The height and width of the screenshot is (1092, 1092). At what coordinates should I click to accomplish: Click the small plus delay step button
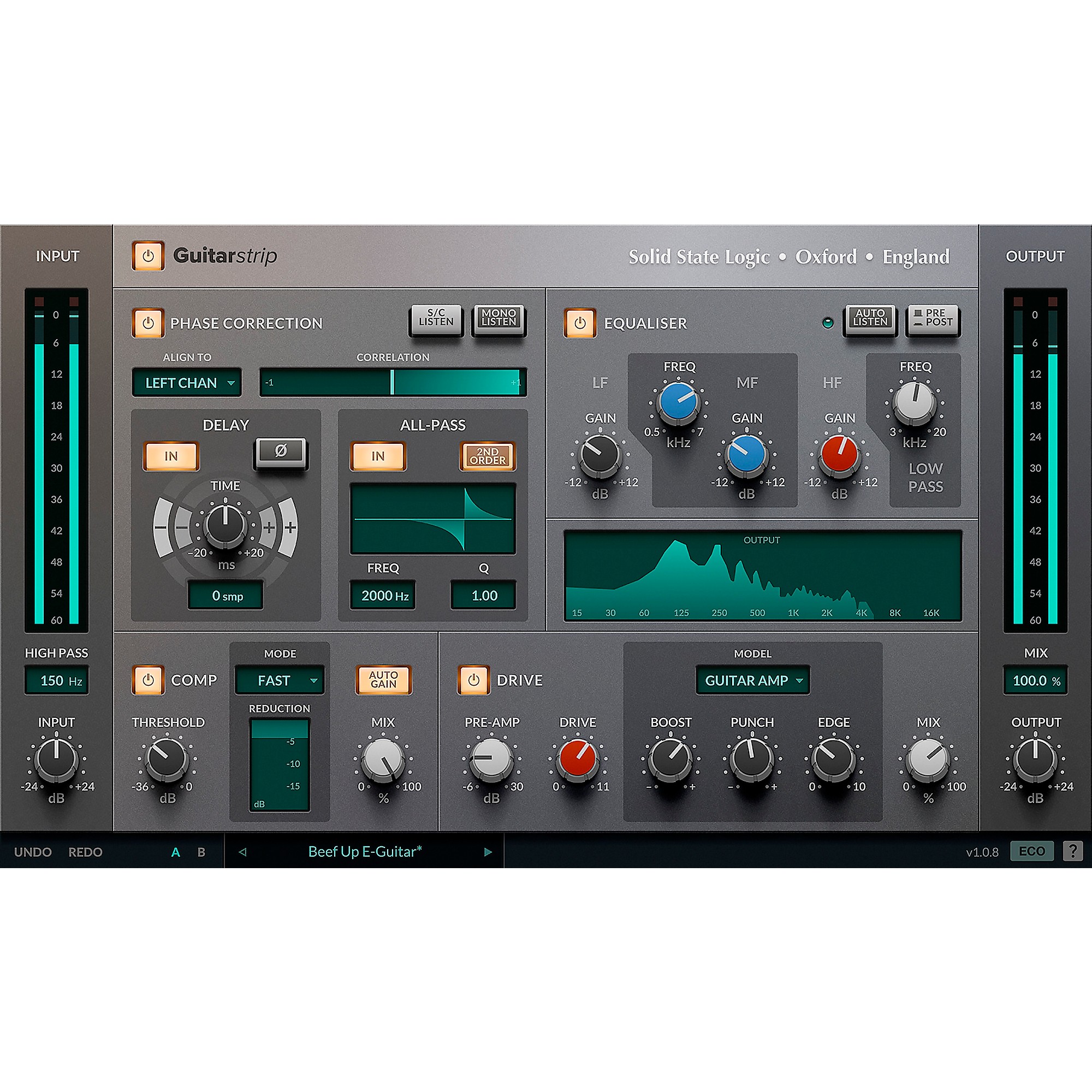[x=269, y=528]
